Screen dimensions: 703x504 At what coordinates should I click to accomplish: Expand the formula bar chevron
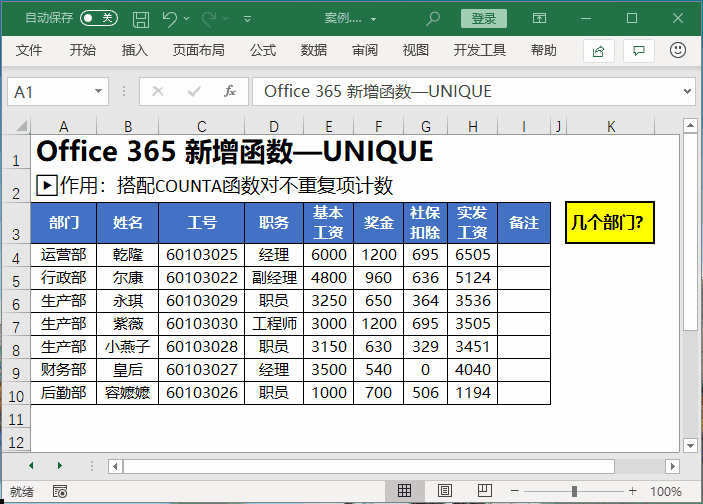(x=686, y=91)
